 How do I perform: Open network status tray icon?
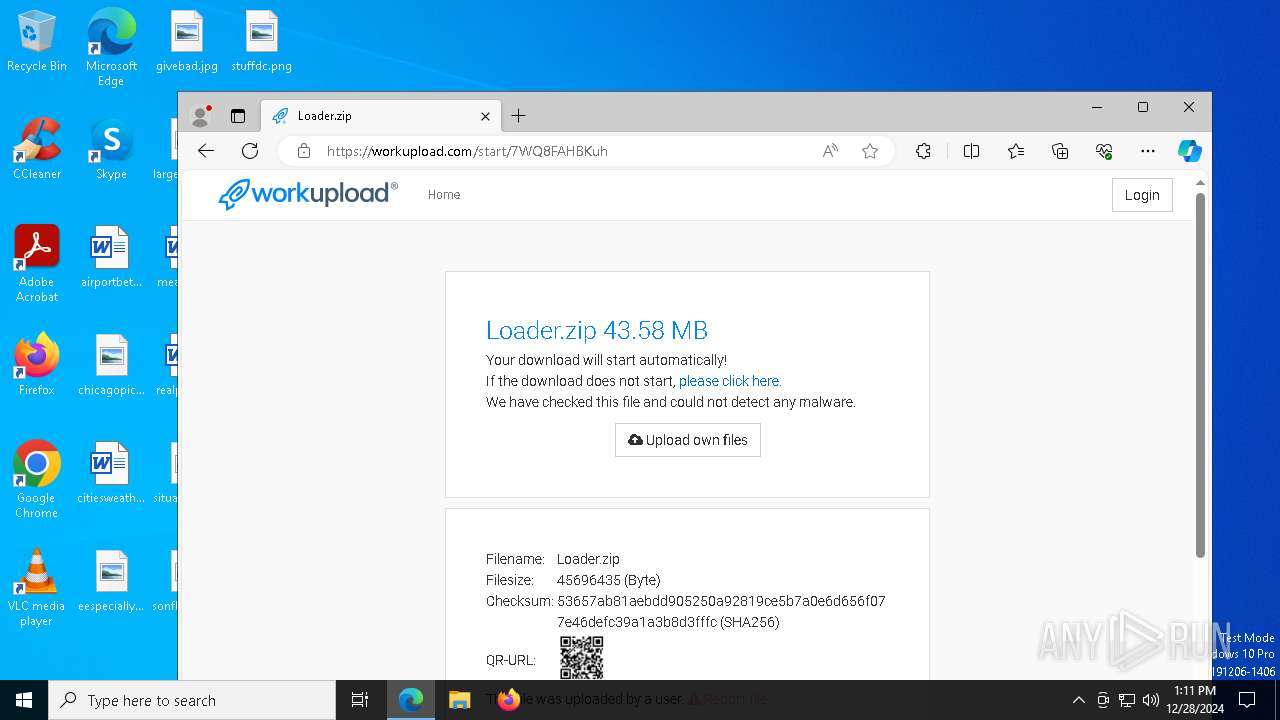click(1127, 700)
